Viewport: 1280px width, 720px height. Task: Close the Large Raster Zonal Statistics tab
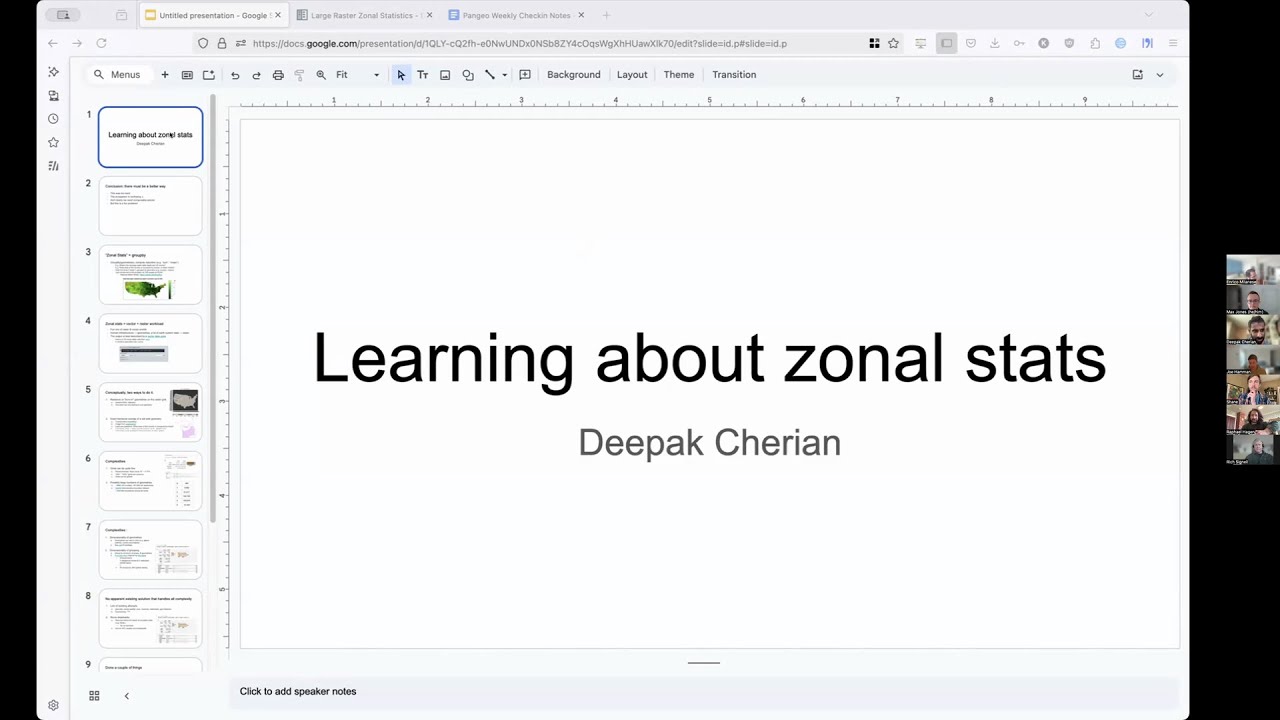tap(429, 15)
